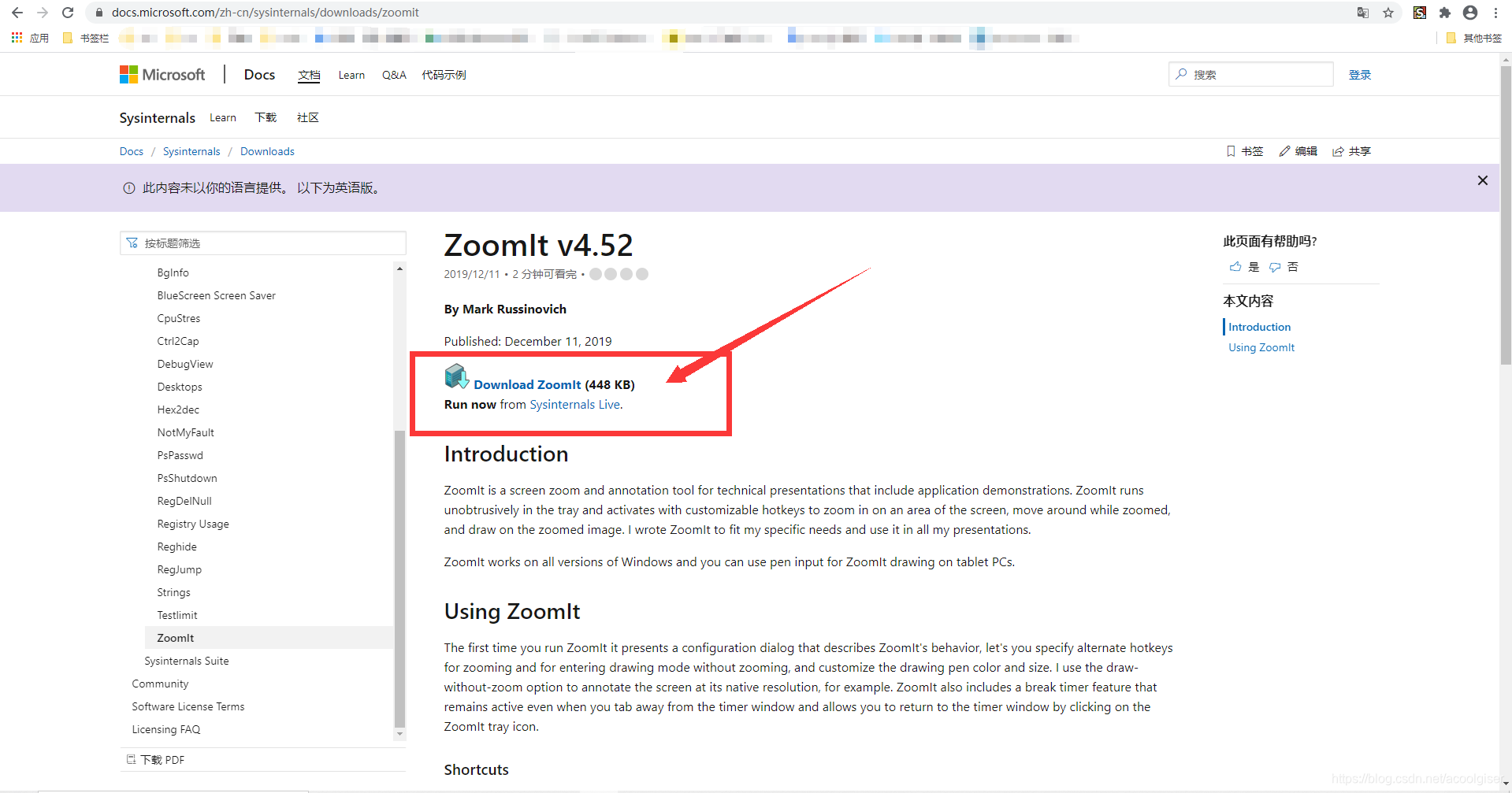
Task: Open PsShutdown in the sidebar
Action: (187, 478)
